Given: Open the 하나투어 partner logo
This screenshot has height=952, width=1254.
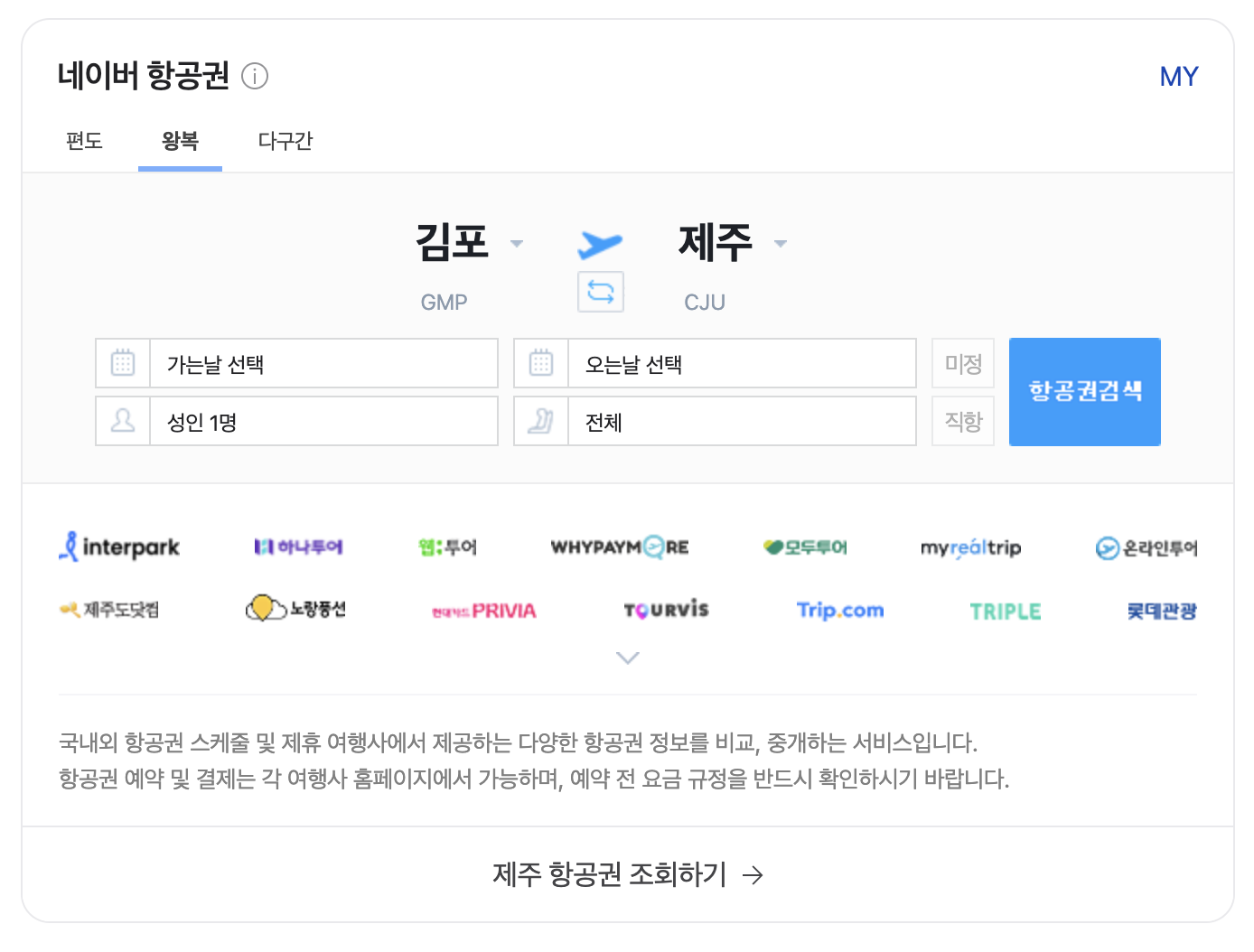Looking at the screenshot, I should (298, 546).
